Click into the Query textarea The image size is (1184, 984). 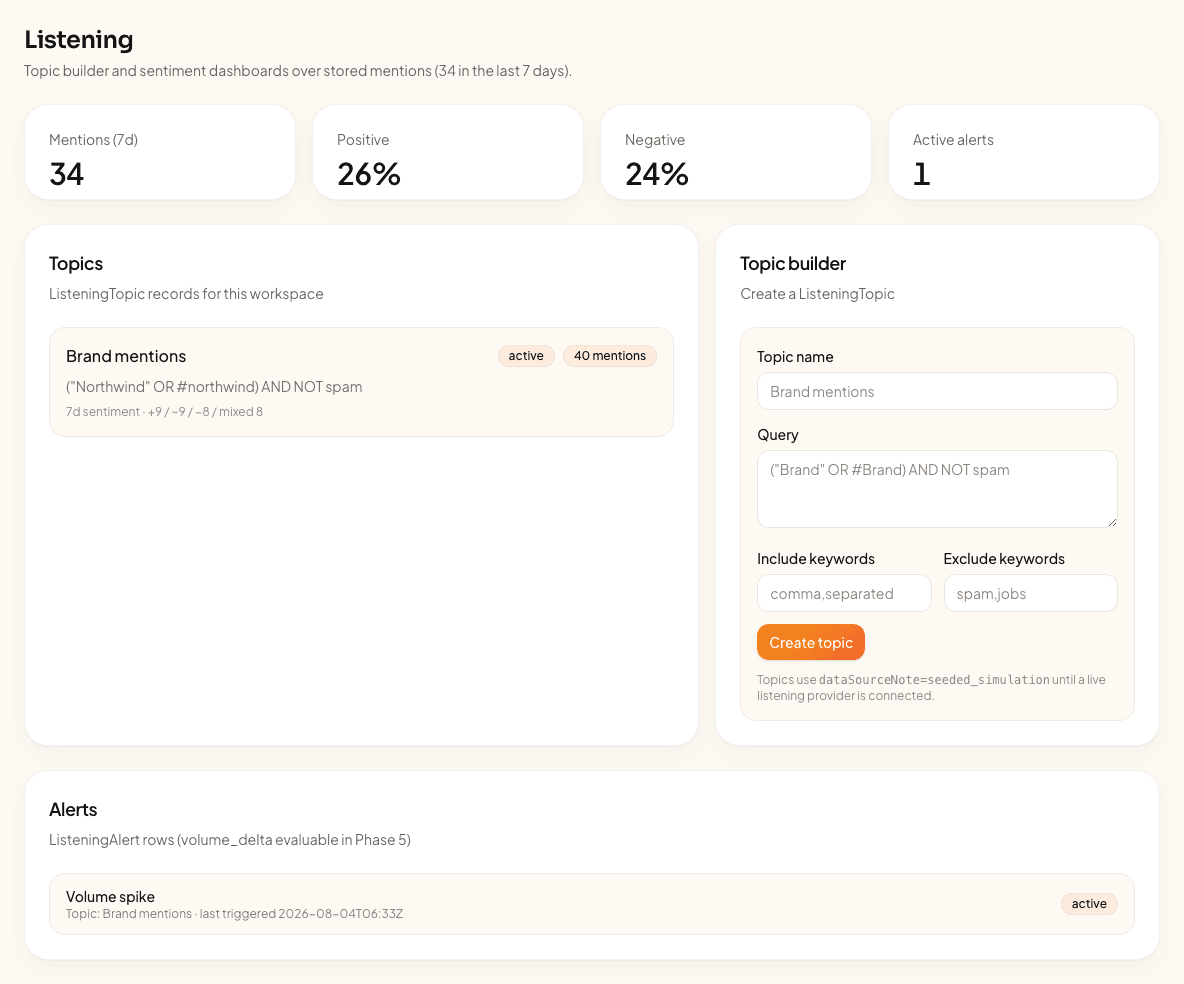(x=937, y=489)
